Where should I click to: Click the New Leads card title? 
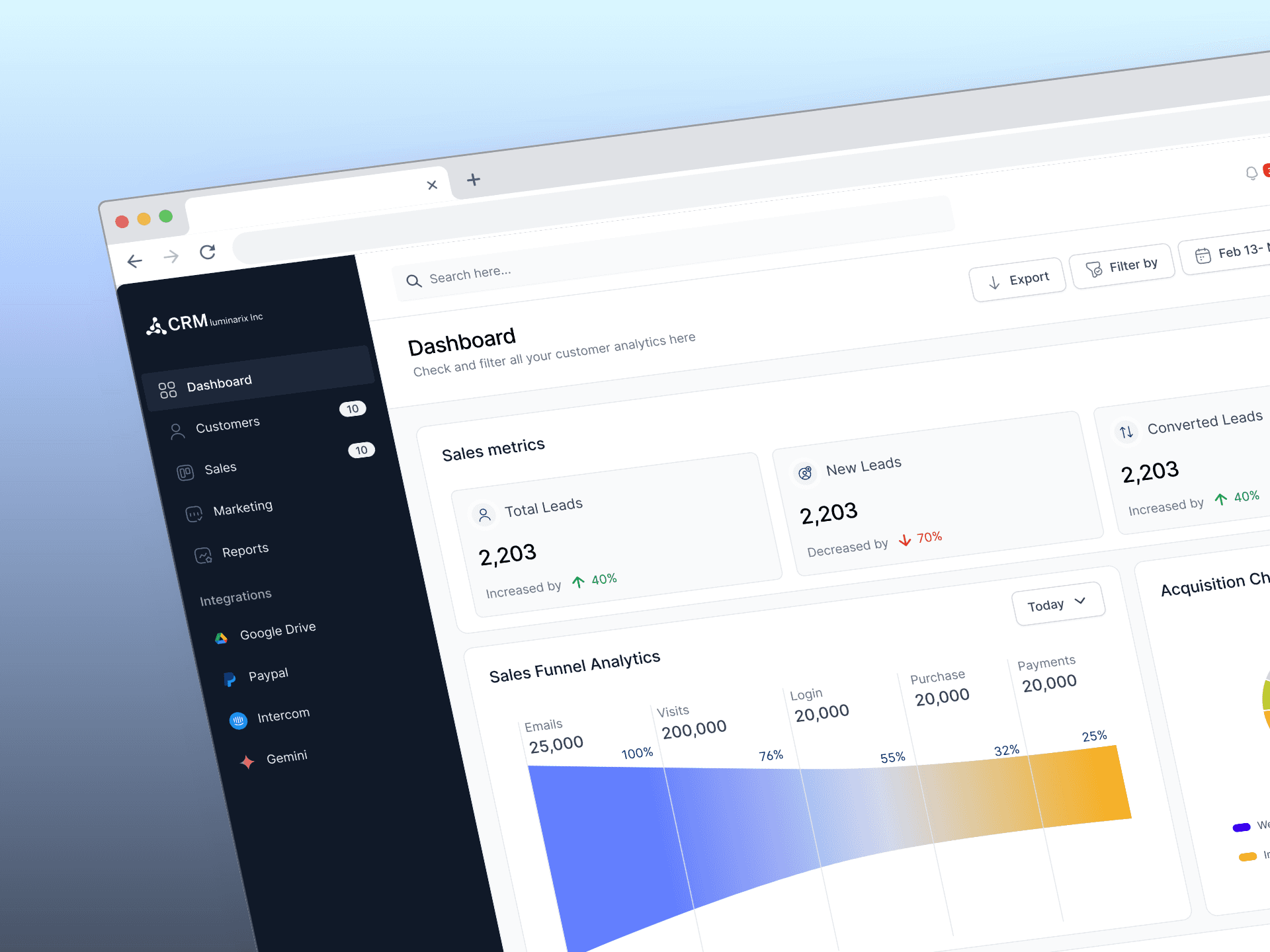[864, 466]
